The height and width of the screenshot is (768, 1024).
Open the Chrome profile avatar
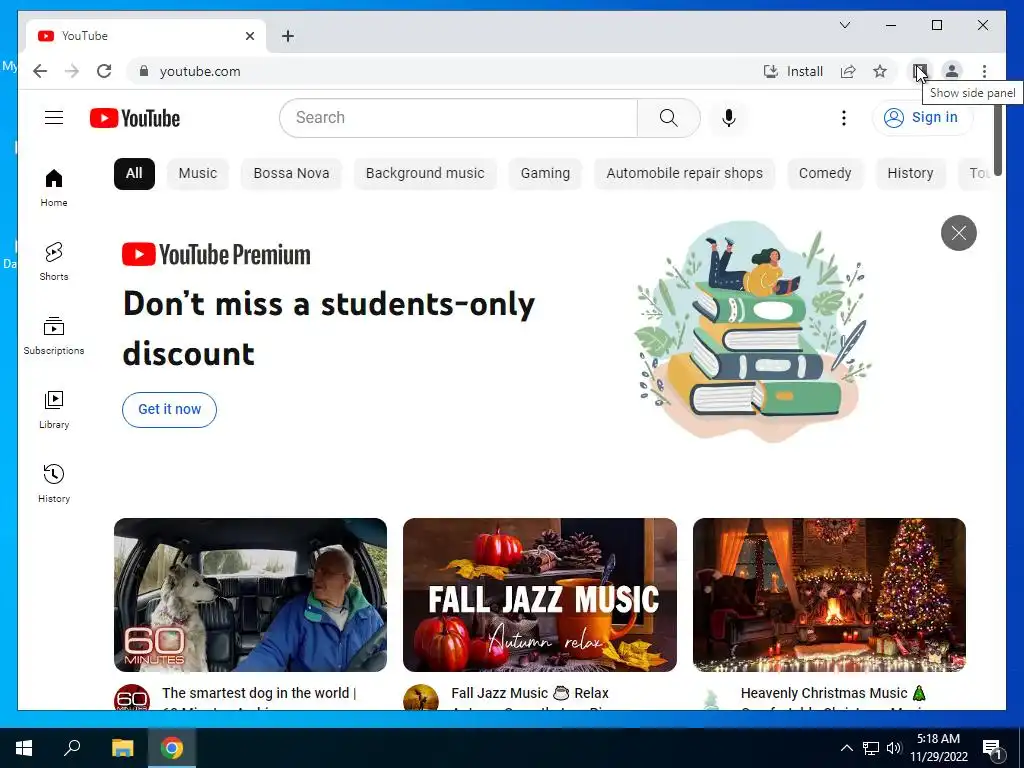pyautogui.click(x=952, y=71)
